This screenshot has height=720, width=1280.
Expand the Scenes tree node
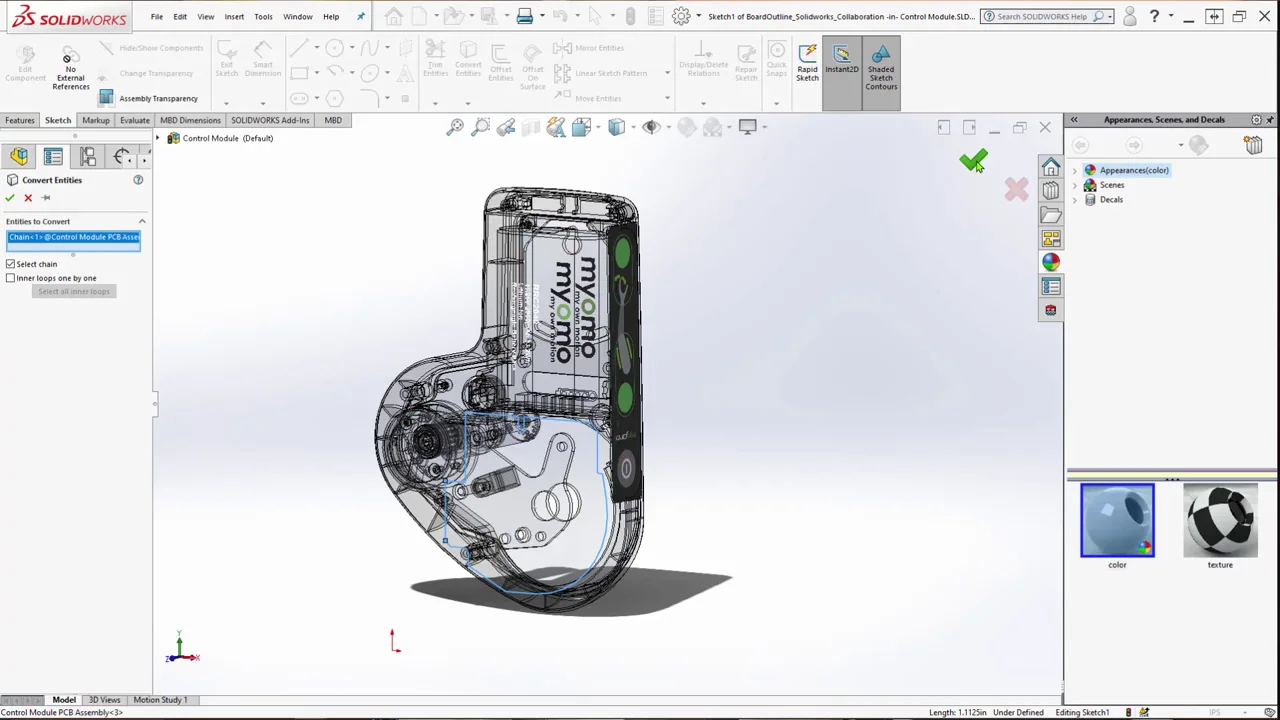coord(1075,185)
